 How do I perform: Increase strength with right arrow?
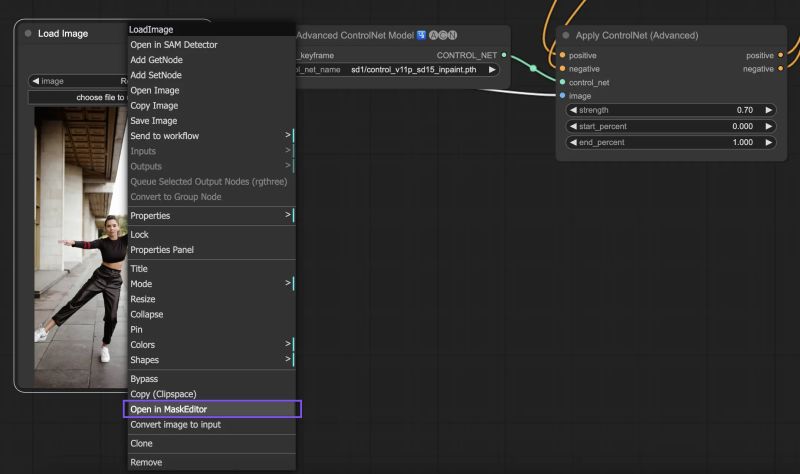(x=768, y=110)
